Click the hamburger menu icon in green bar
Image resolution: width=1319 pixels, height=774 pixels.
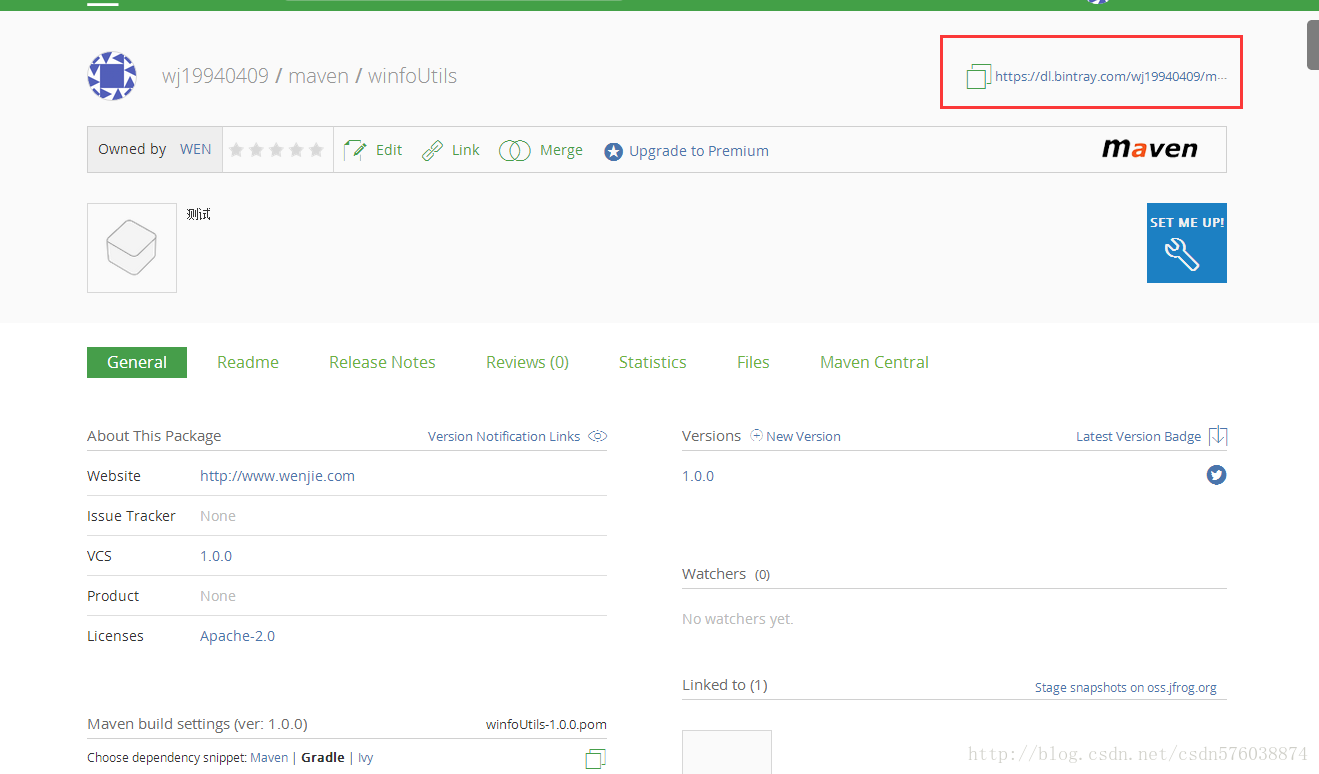(x=103, y=3)
